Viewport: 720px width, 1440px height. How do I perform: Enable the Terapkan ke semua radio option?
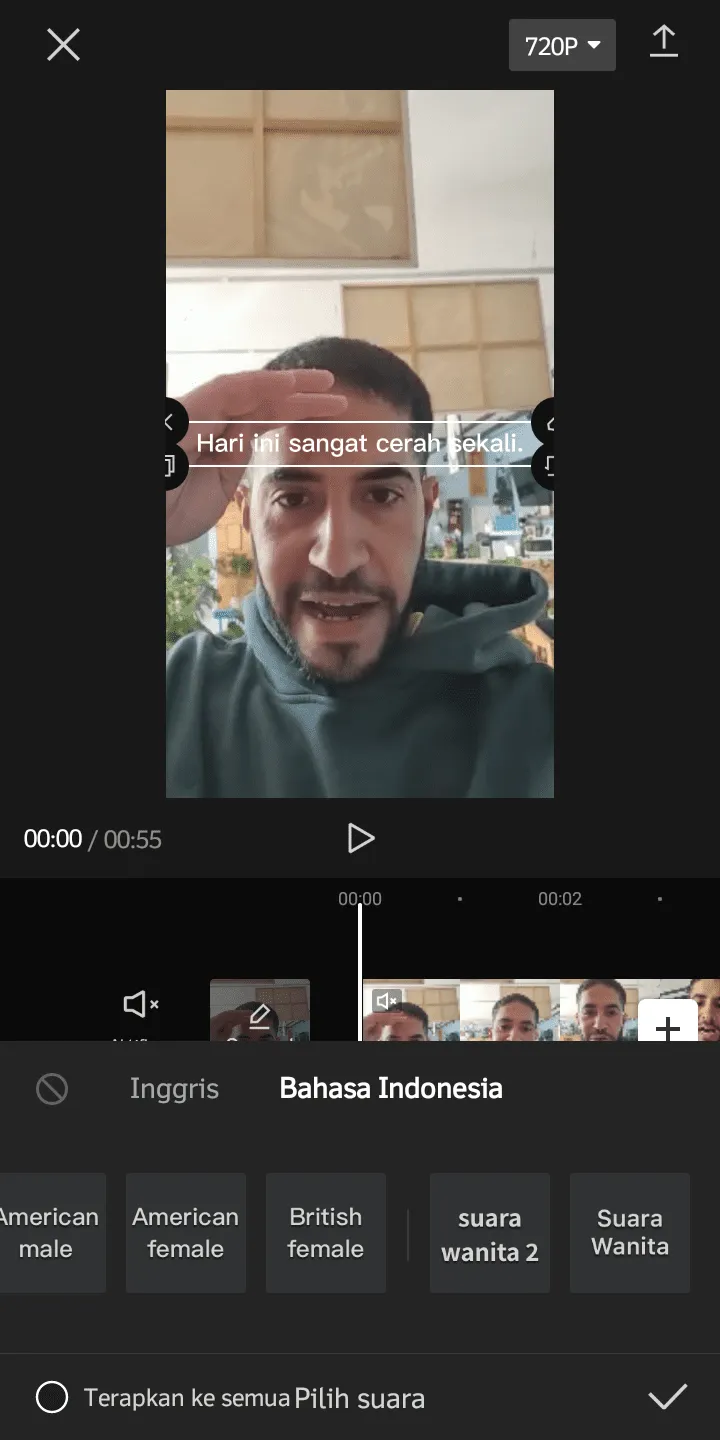pyautogui.click(x=52, y=1397)
